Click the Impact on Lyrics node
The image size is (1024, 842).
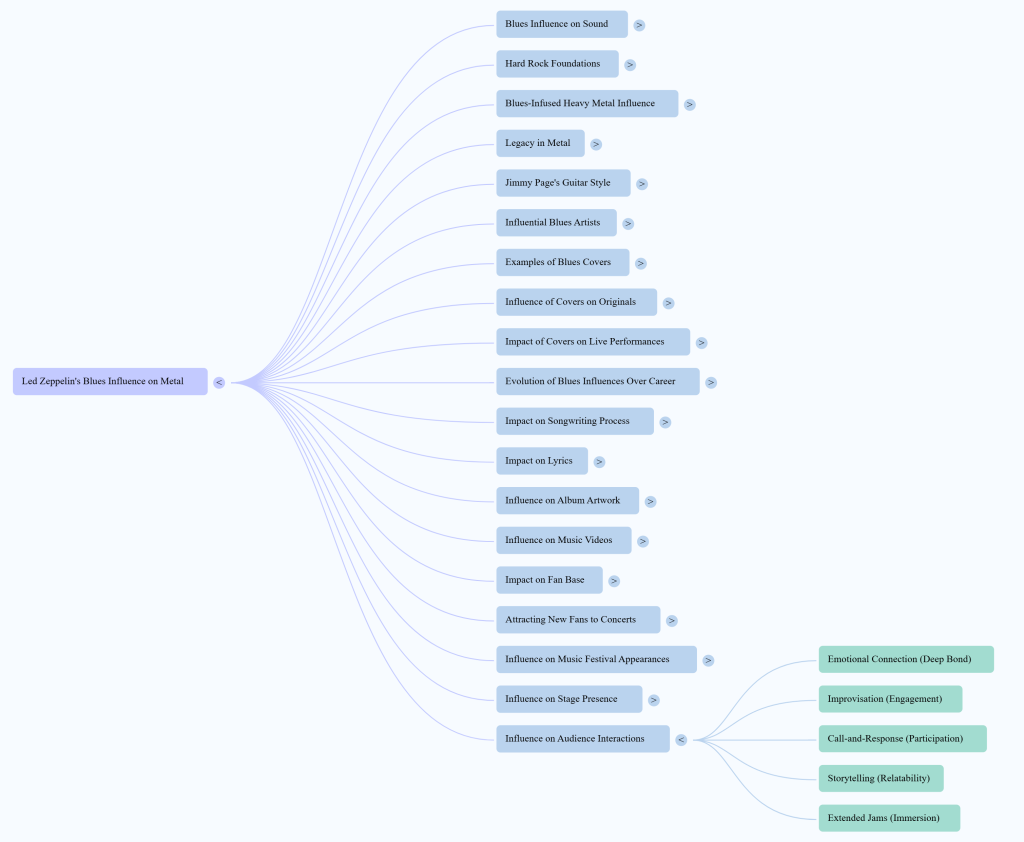[542, 461]
